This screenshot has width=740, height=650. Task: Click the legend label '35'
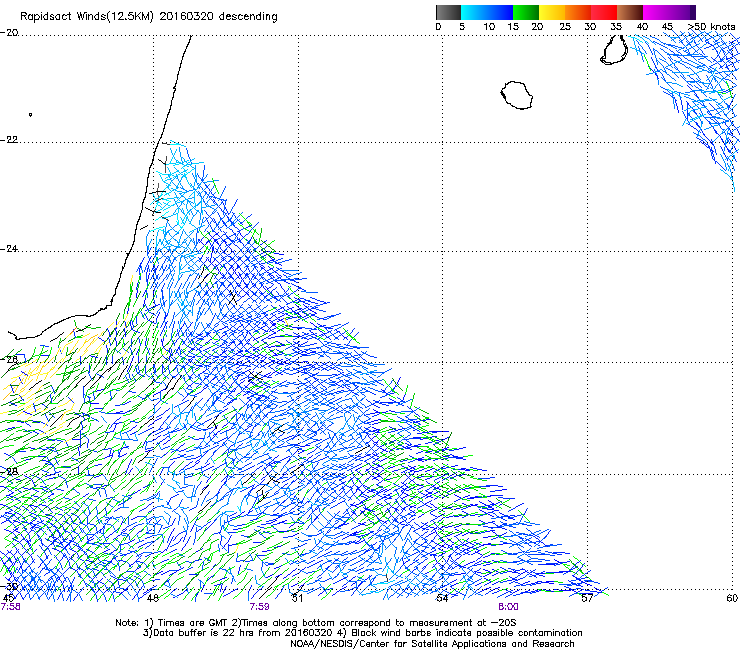point(616,27)
